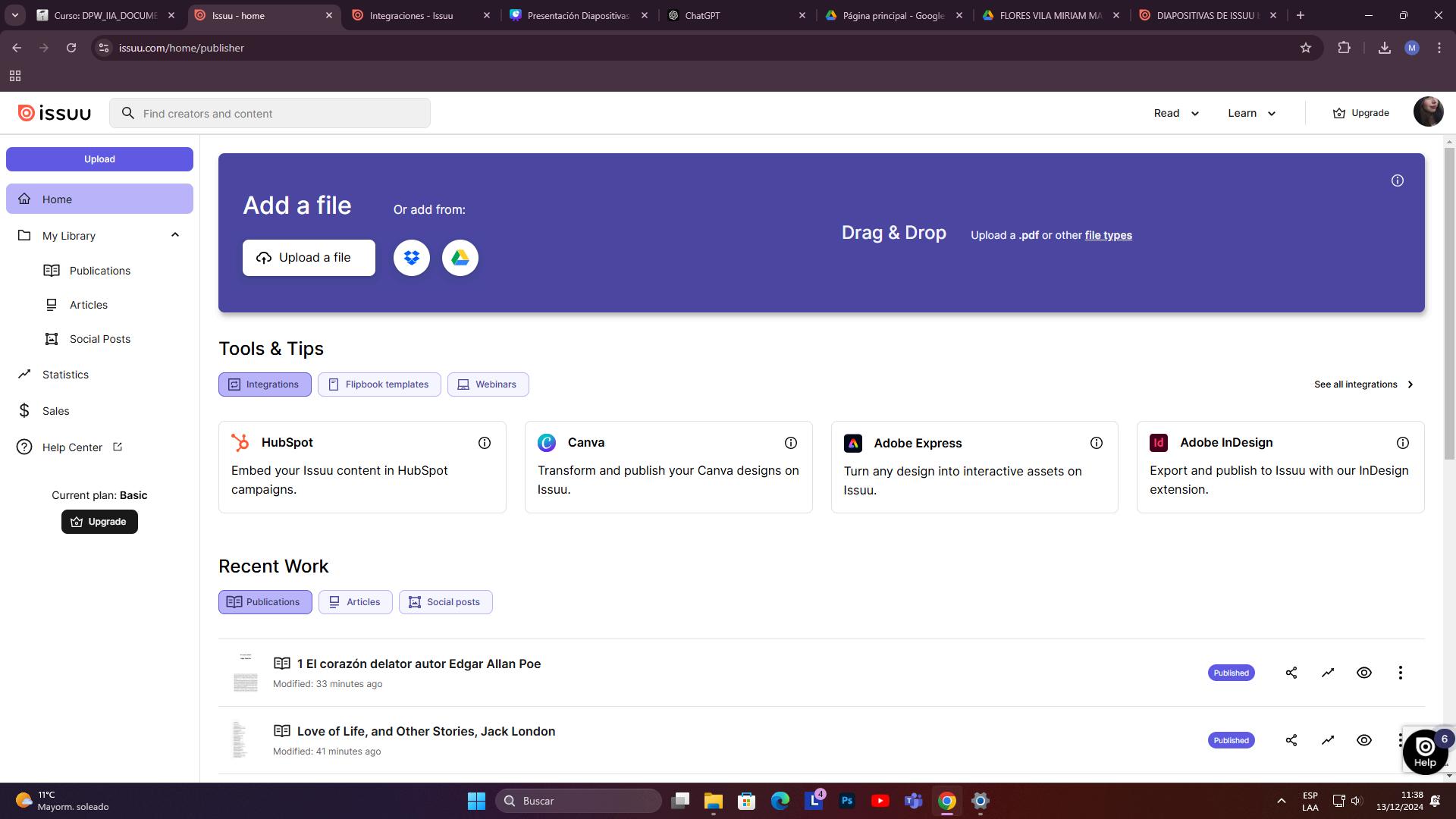1456x819 pixels.
Task: Expand the Read dropdown menu
Action: click(x=1176, y=113)
